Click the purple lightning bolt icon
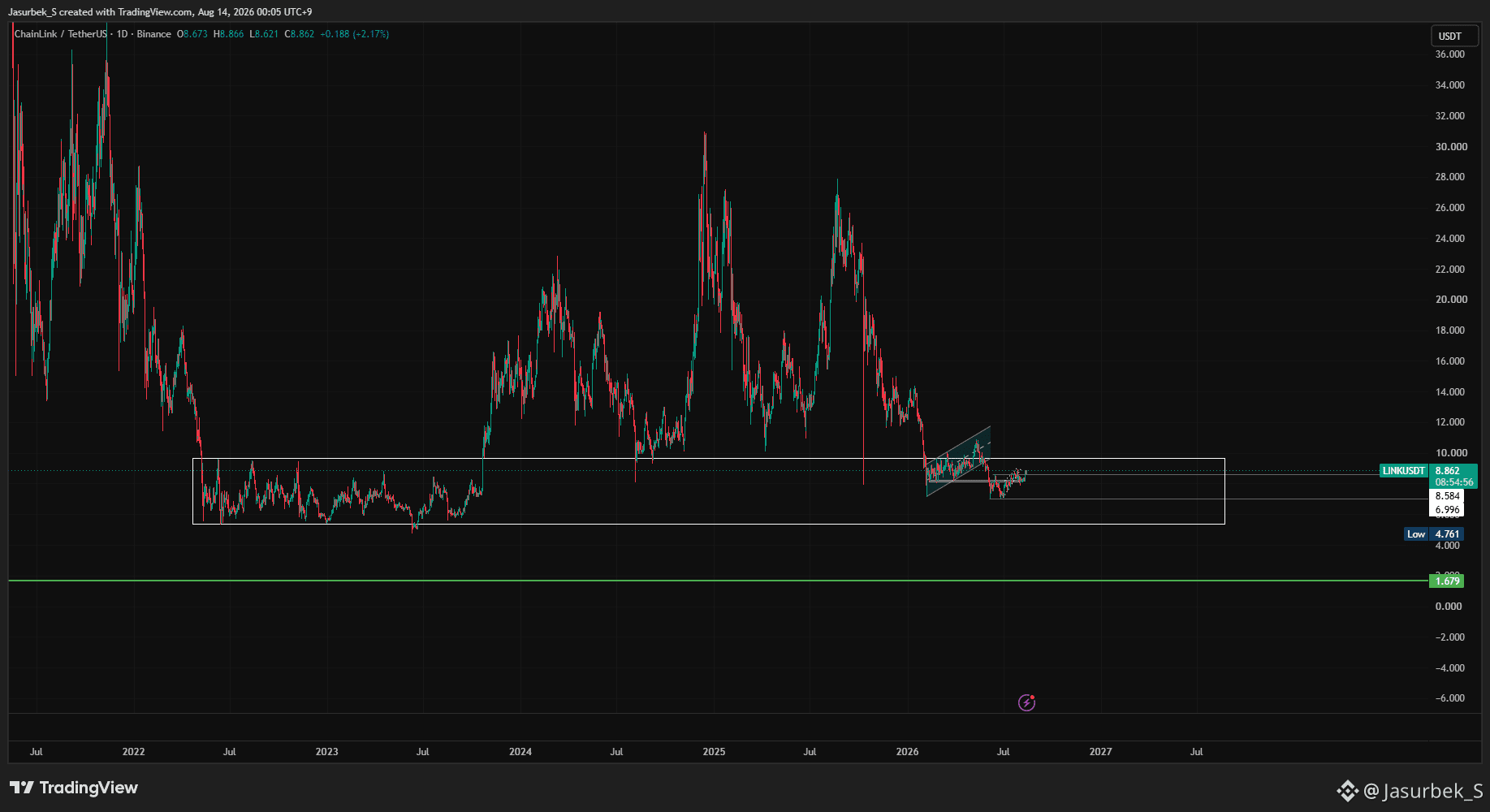This screenshot has height=812, width=1490. coord(1026,702)
